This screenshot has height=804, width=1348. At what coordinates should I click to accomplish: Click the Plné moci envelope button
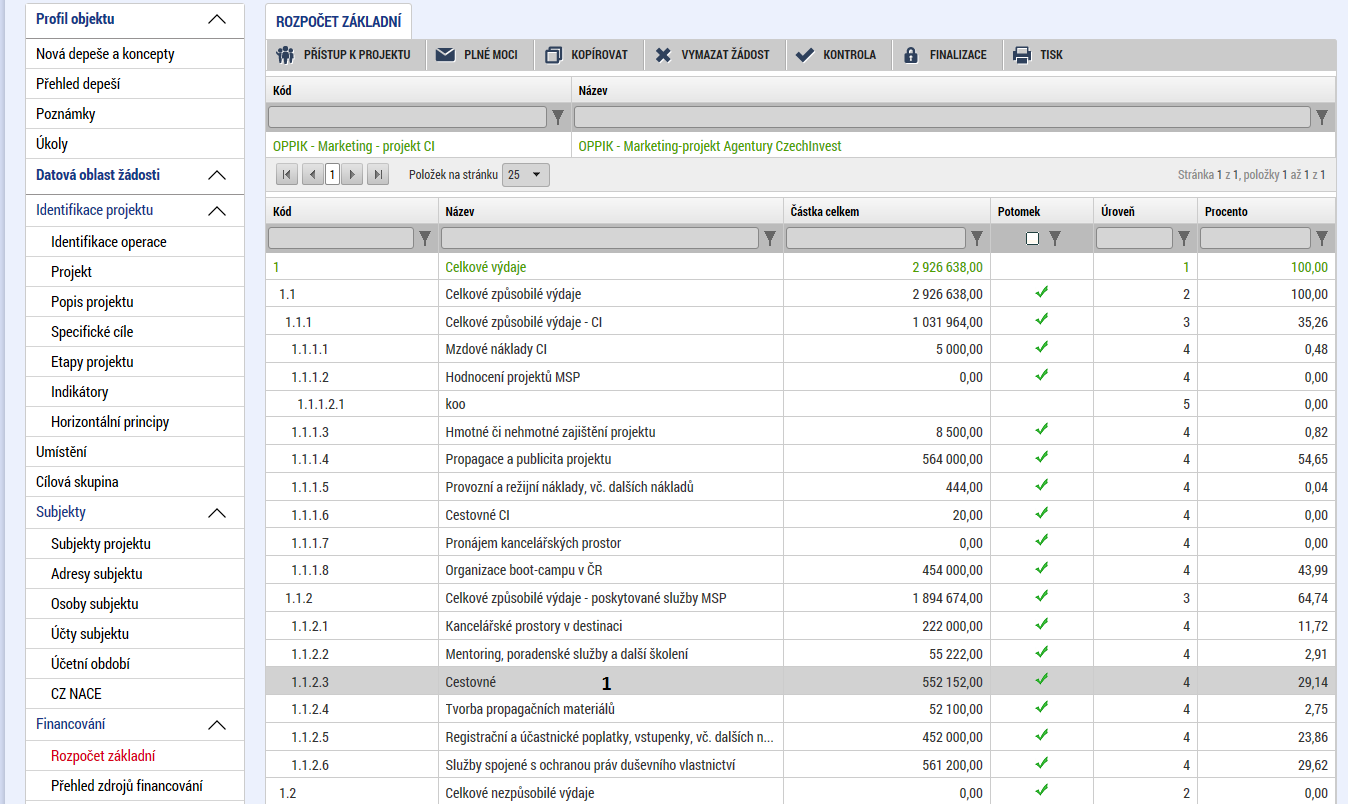pos(477,55)
